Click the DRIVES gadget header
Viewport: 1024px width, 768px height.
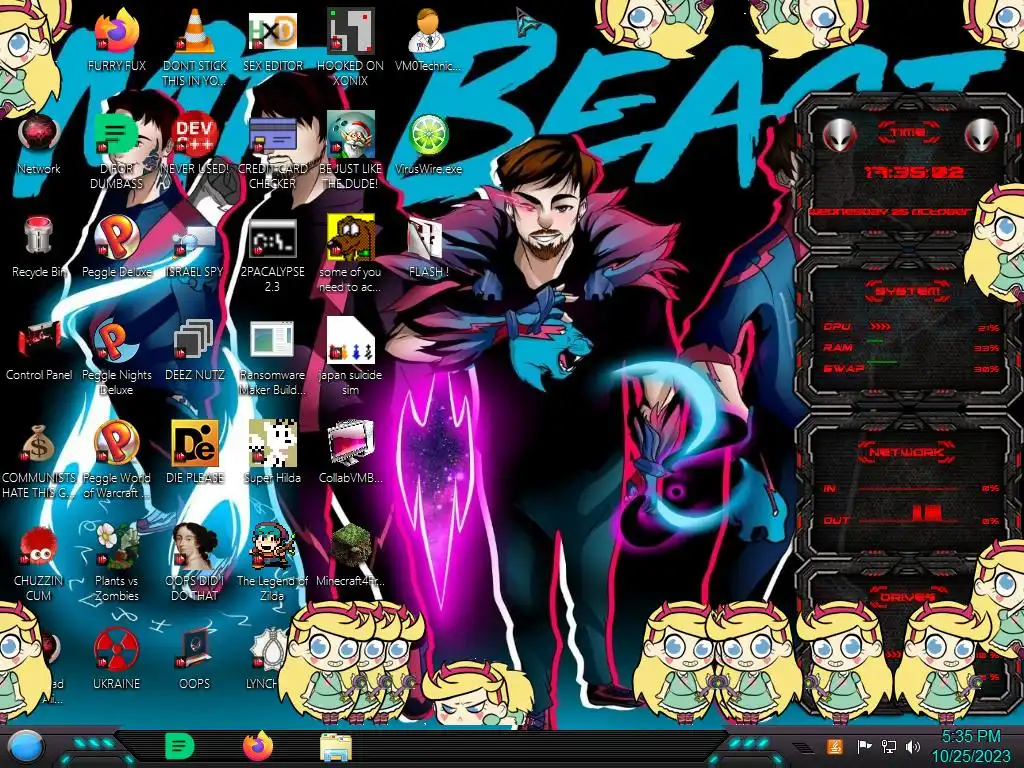906,597
